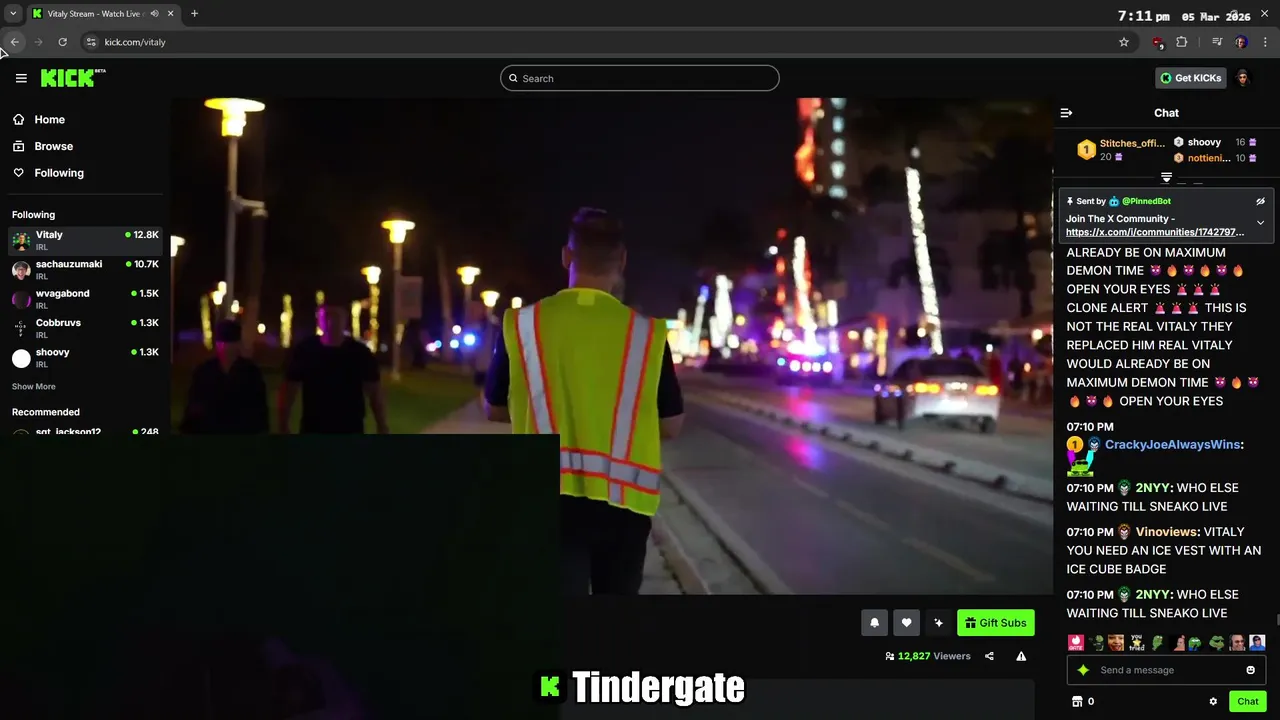Collapse the gift leaderboard handle
Viewport: 1280px width, 720px height.
[1166, 177]
